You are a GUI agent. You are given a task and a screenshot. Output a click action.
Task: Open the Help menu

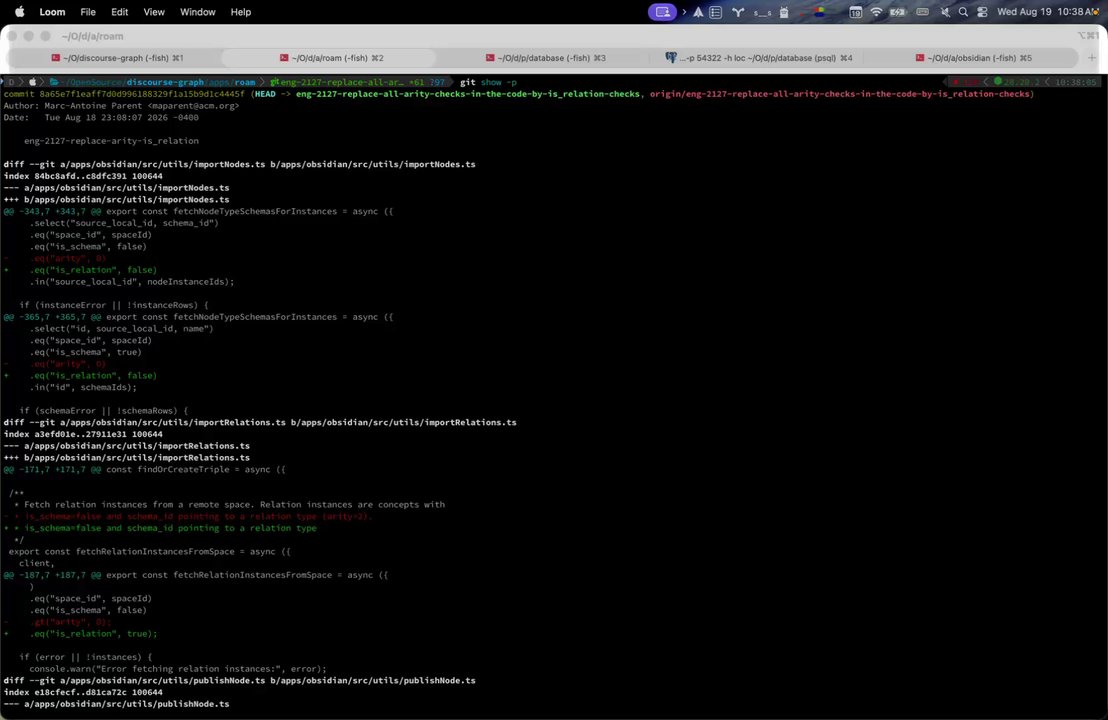[x=240, y=12]
